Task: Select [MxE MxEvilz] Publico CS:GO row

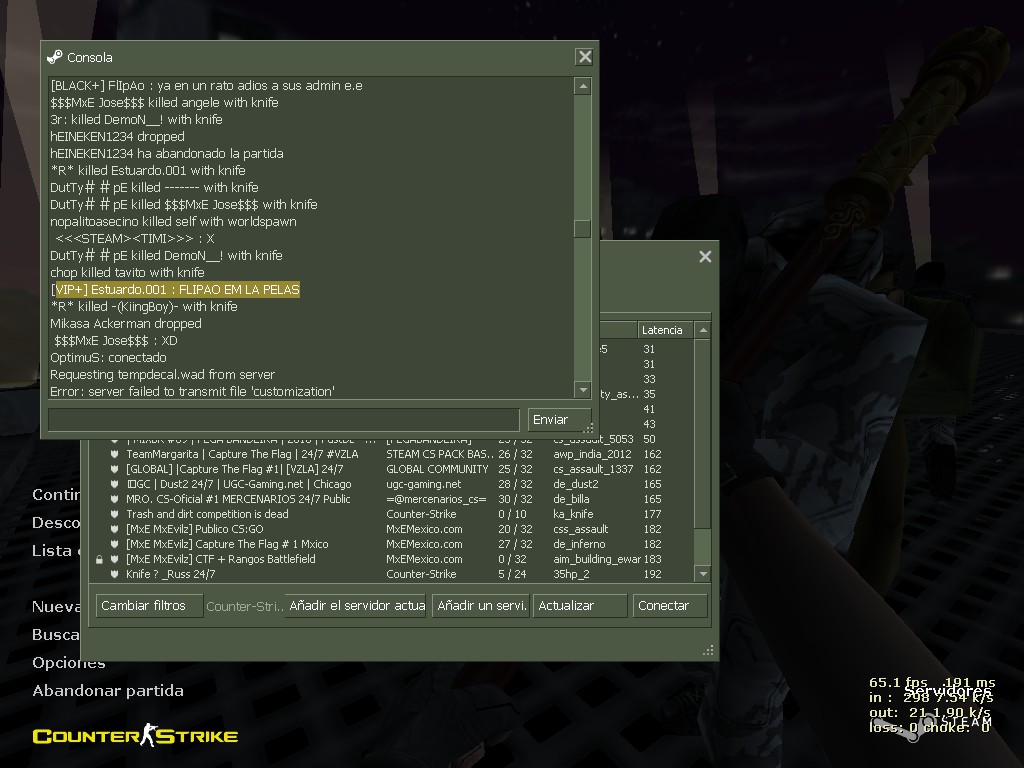Action: click(x=392, y=529)
